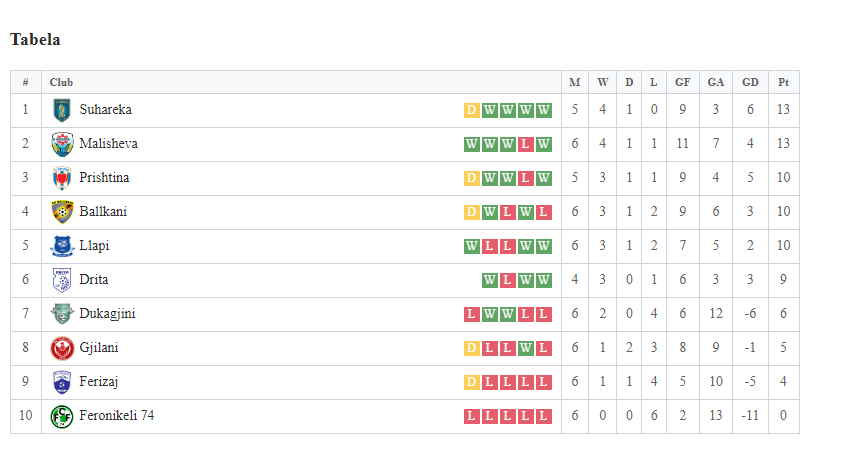This screenshot has height=460, width=868.
Task: Click the Pt column header
Action: point(783,82)
